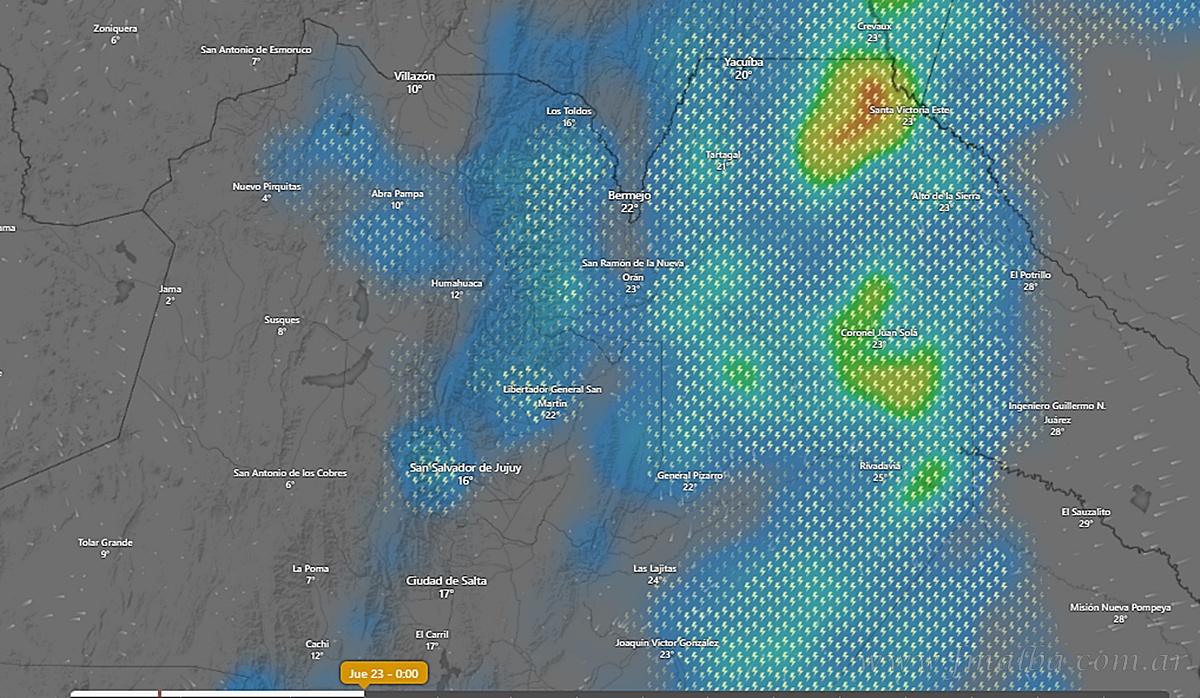Screen dimensions: 1200x698
Task: Select the General Pizarro city label
Action: pyautogui.click(x=689, y=476)
